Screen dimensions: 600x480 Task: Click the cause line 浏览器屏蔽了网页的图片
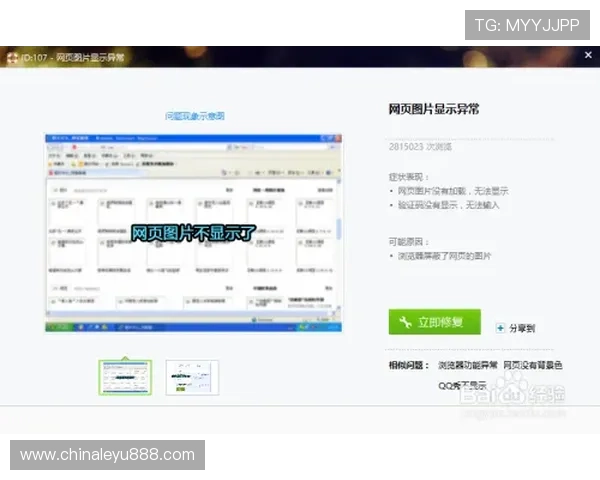click(444, 256)
